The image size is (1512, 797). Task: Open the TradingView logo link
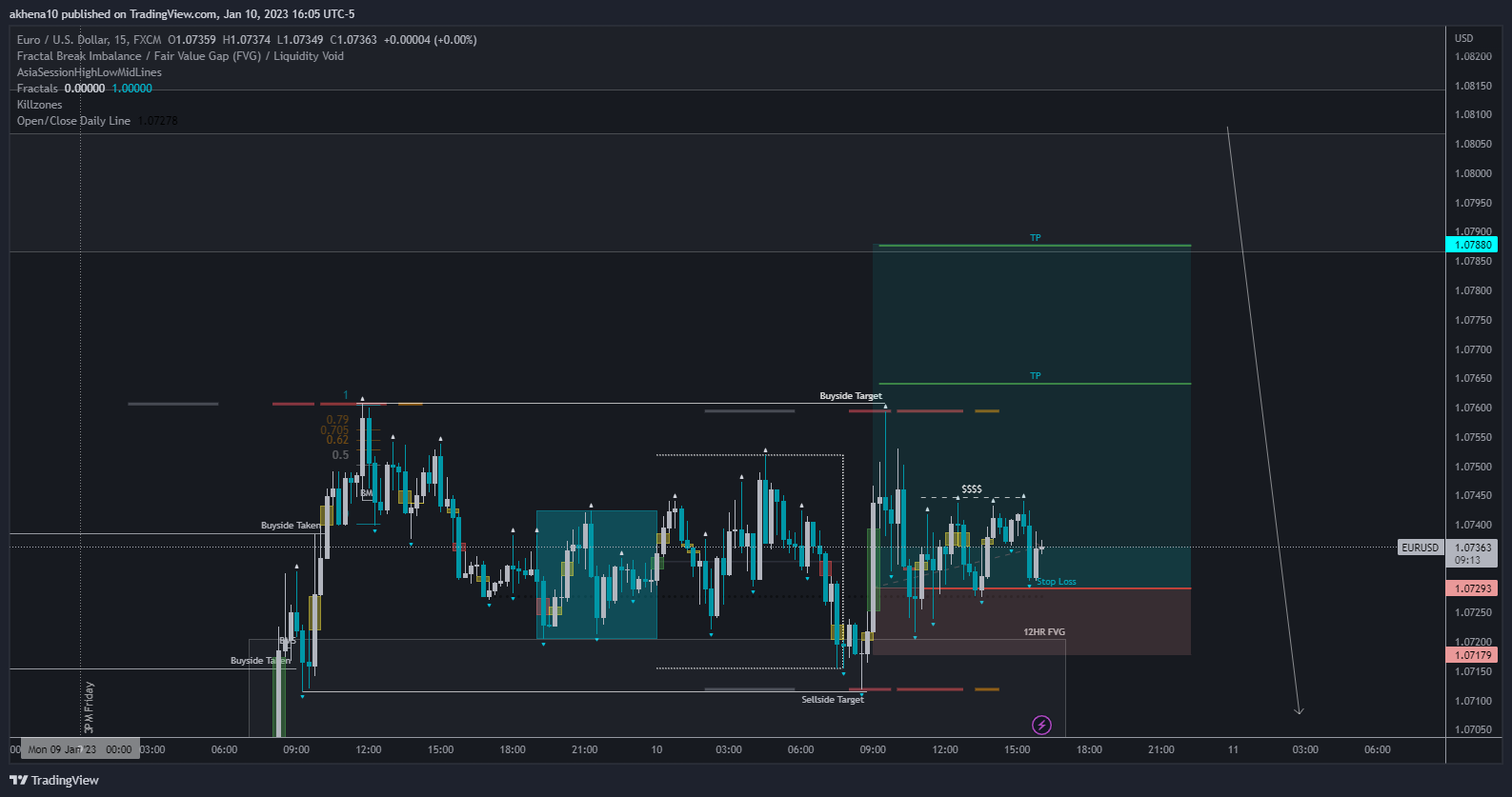pyautogui.click(x=54, y=780)
